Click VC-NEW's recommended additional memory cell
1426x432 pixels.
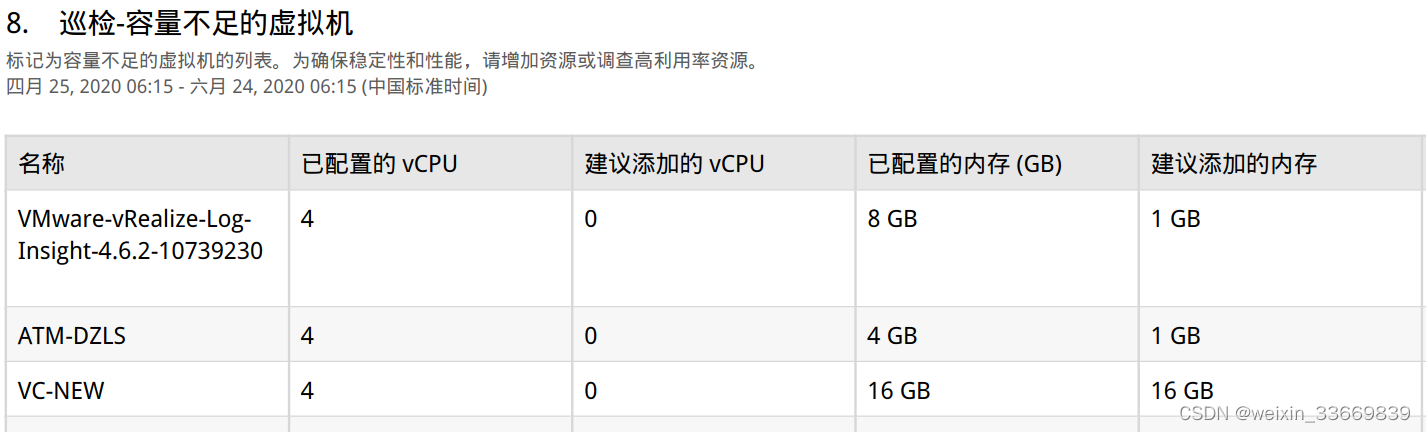(x=1182, y=390)
